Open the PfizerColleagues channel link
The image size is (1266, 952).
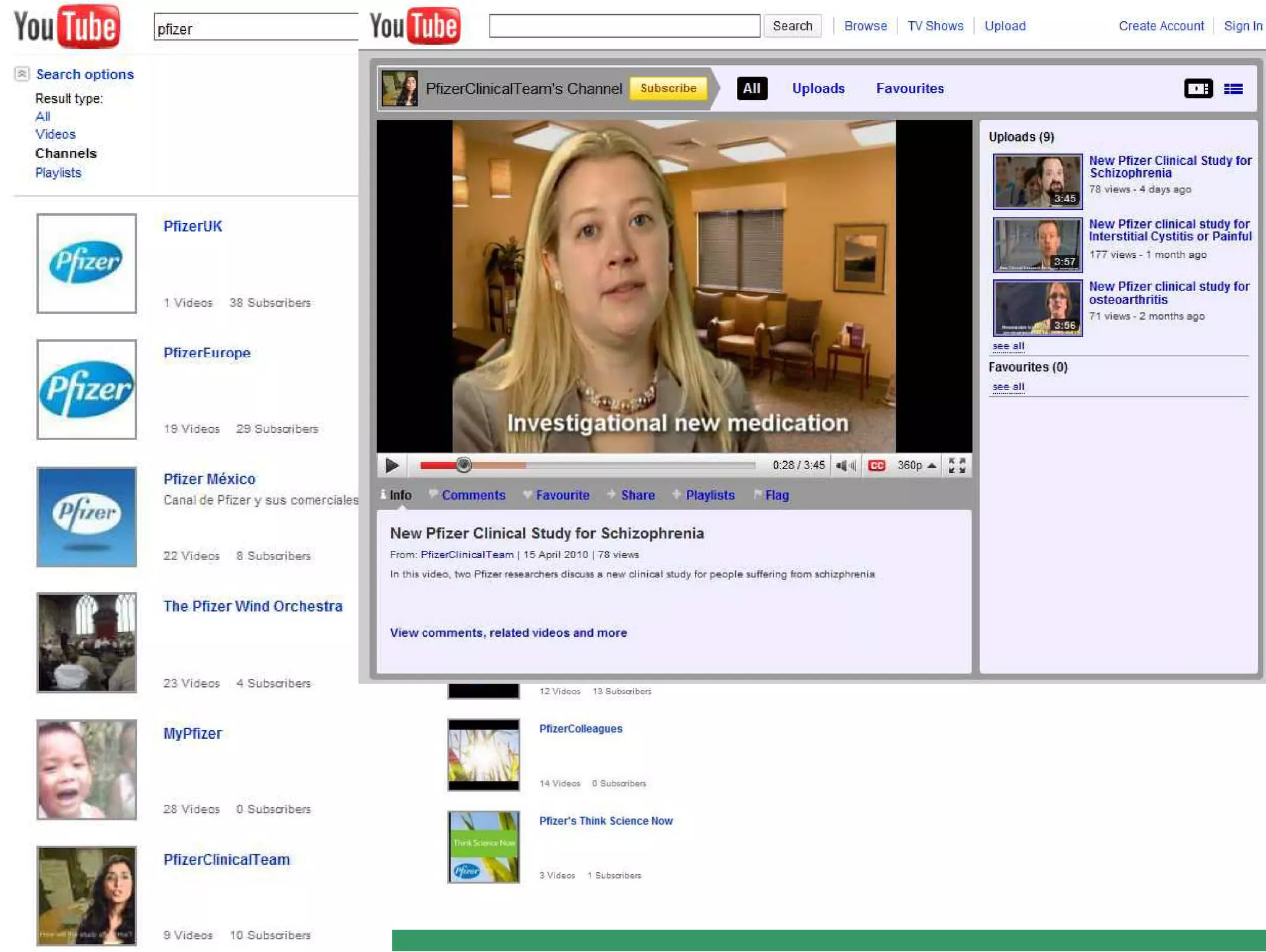point(580,729)
